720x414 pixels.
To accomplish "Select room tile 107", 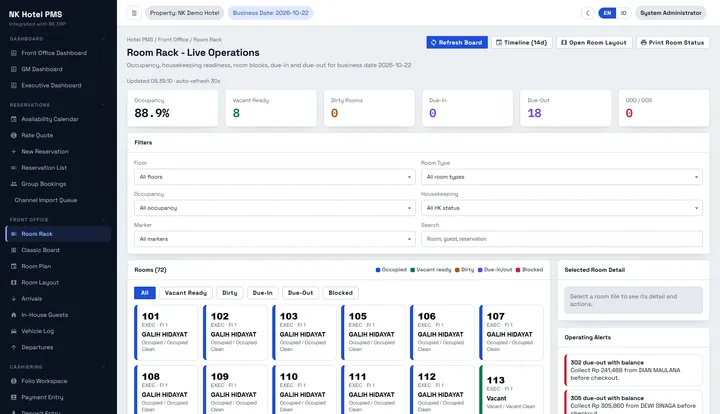I will pos(511,333).
